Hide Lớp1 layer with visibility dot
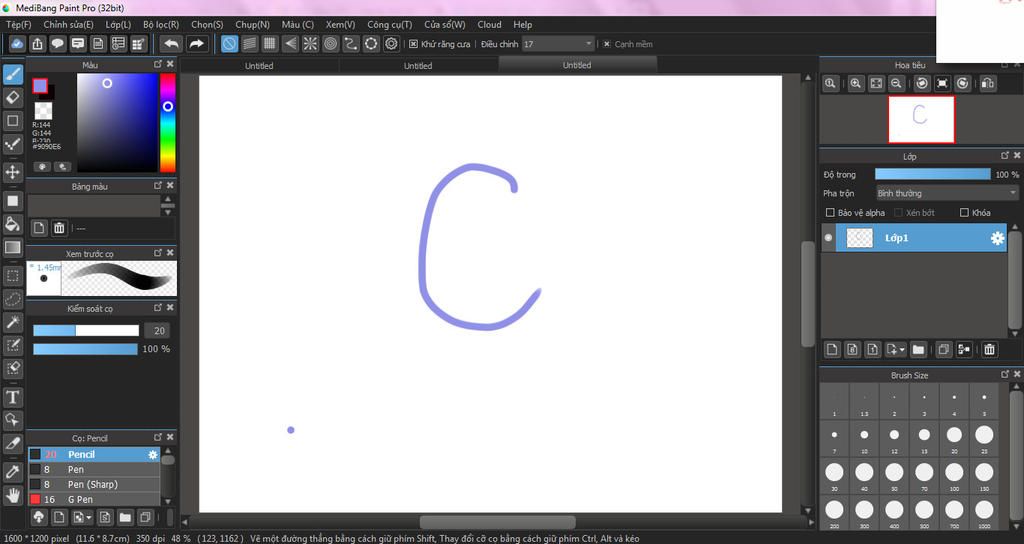The height and width of the screenshot is (544, 1024). (x=828, y=238)
